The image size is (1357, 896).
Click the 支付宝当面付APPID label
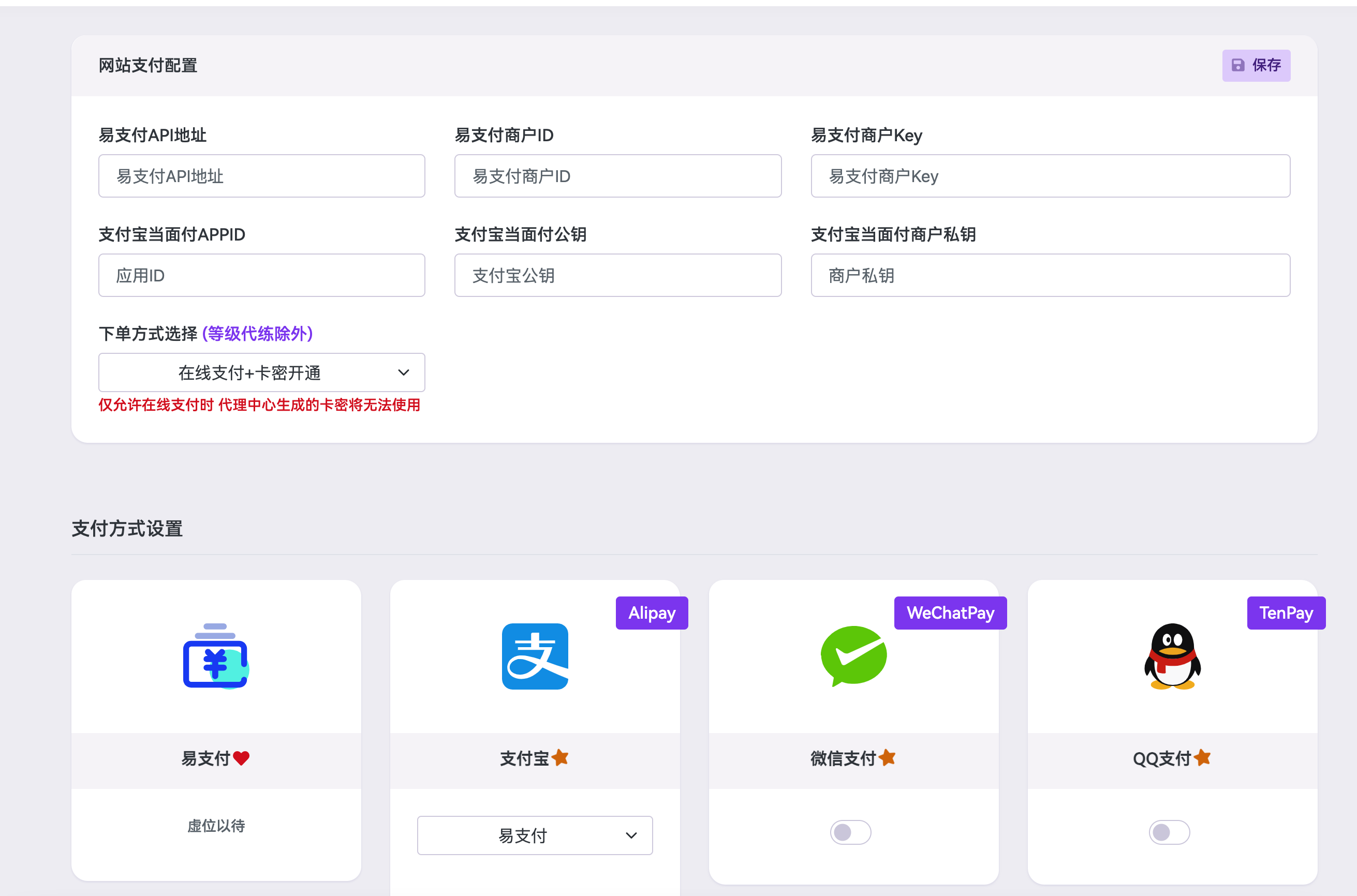pos(171,234)
